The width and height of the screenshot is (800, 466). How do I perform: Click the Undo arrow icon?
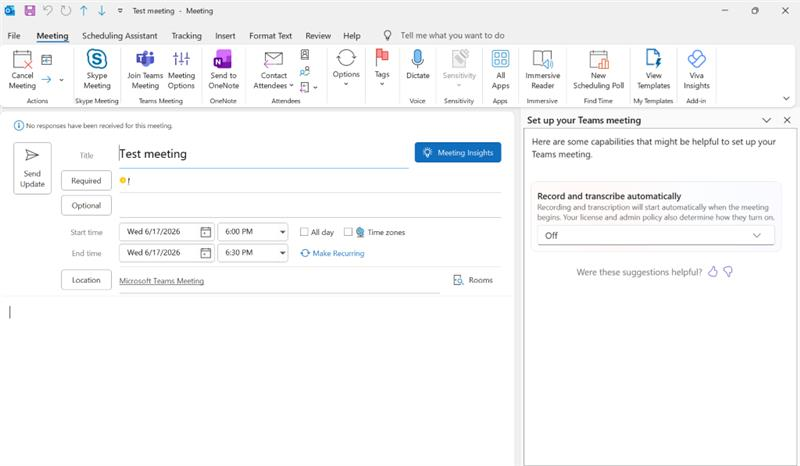[x=47, y=11]
